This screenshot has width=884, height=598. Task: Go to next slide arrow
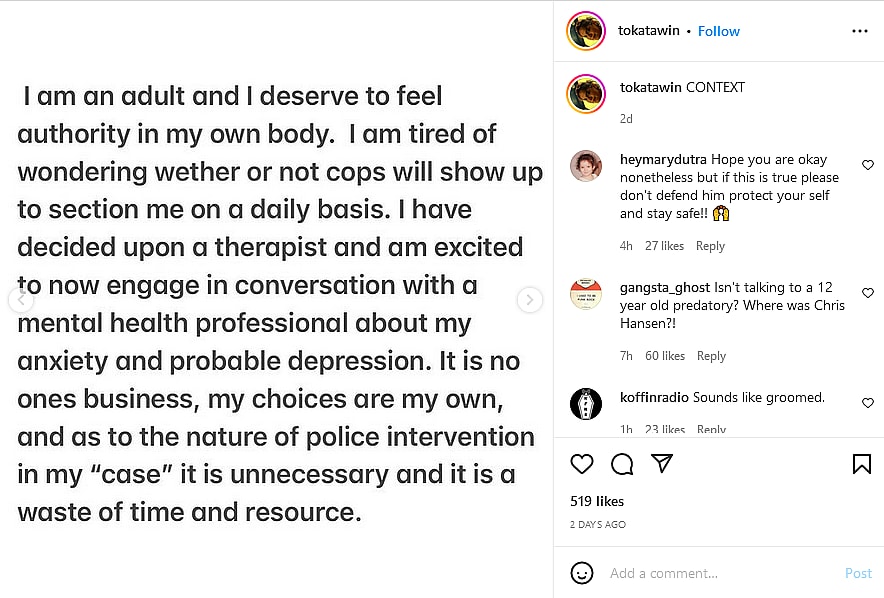click(530, 299)
